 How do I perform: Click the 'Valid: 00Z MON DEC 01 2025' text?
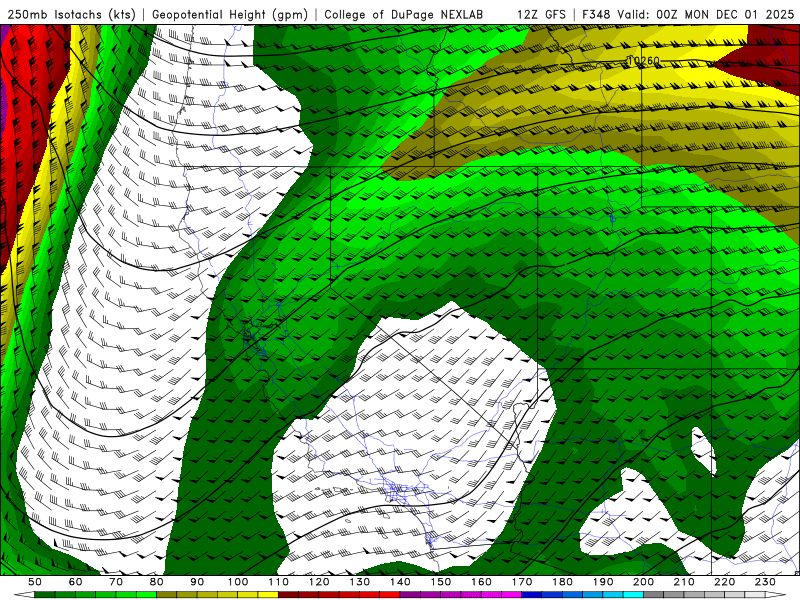coord(705,14)
